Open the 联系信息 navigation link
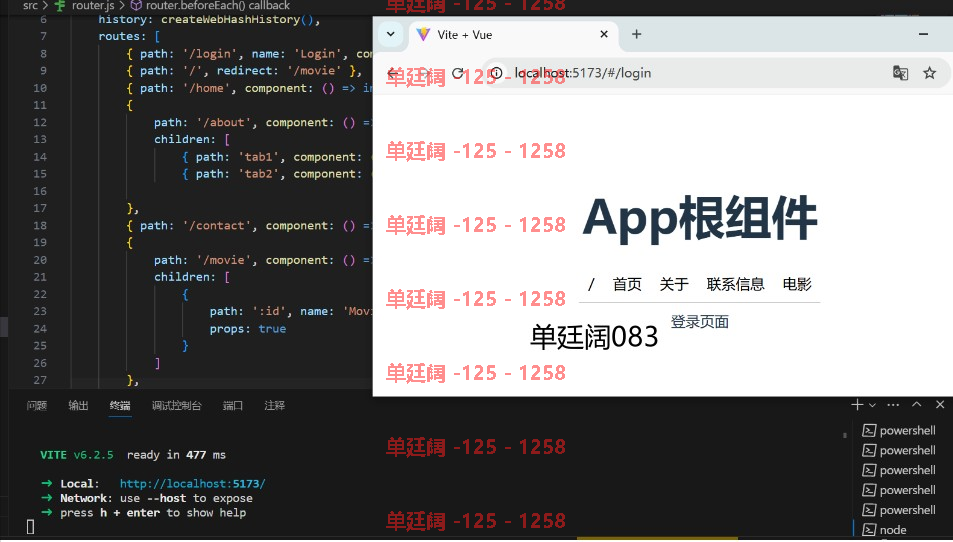Image resolution: width=953 pixels, height=542 pixels. 735,284
